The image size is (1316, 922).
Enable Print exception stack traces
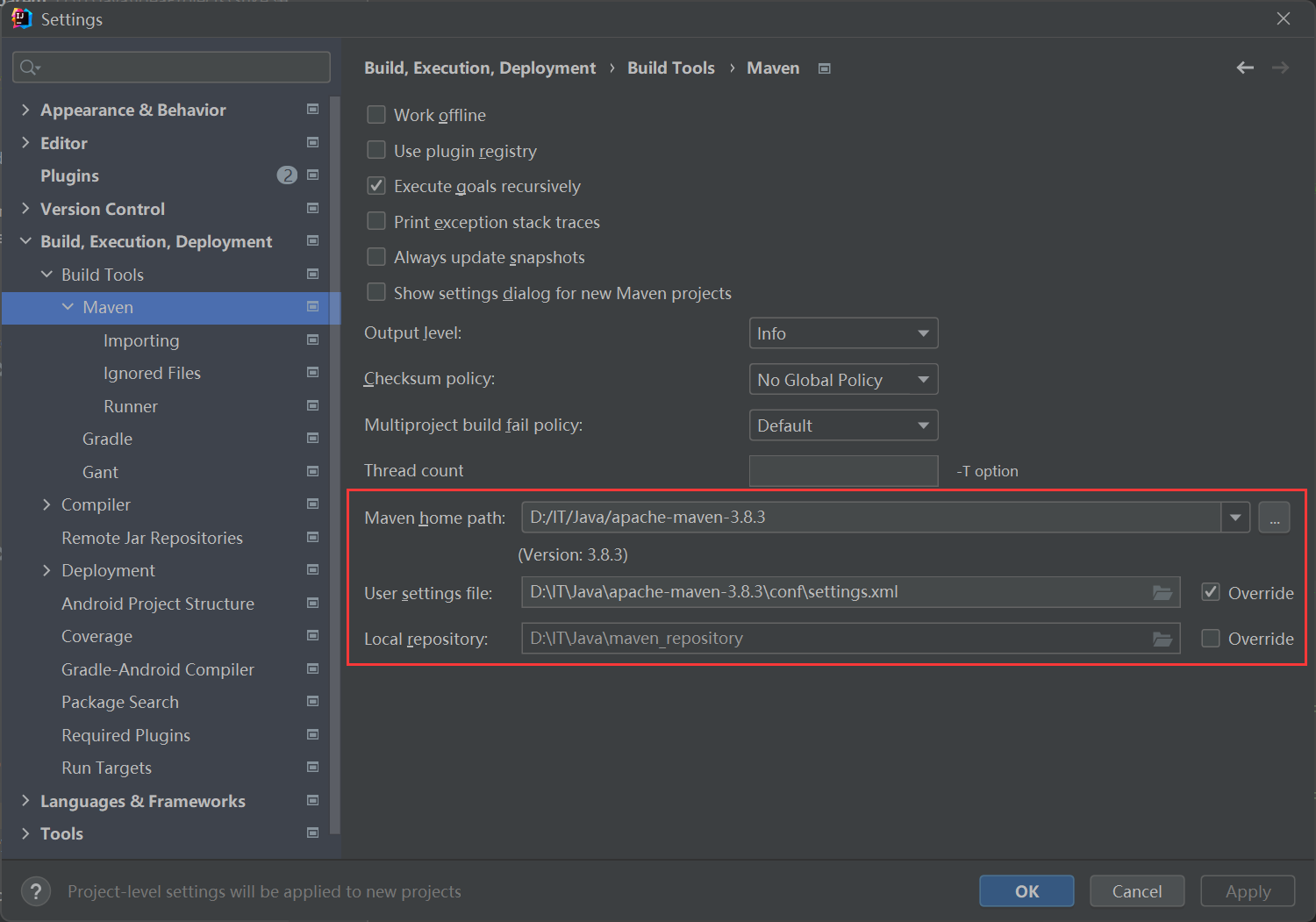point(376,221)
